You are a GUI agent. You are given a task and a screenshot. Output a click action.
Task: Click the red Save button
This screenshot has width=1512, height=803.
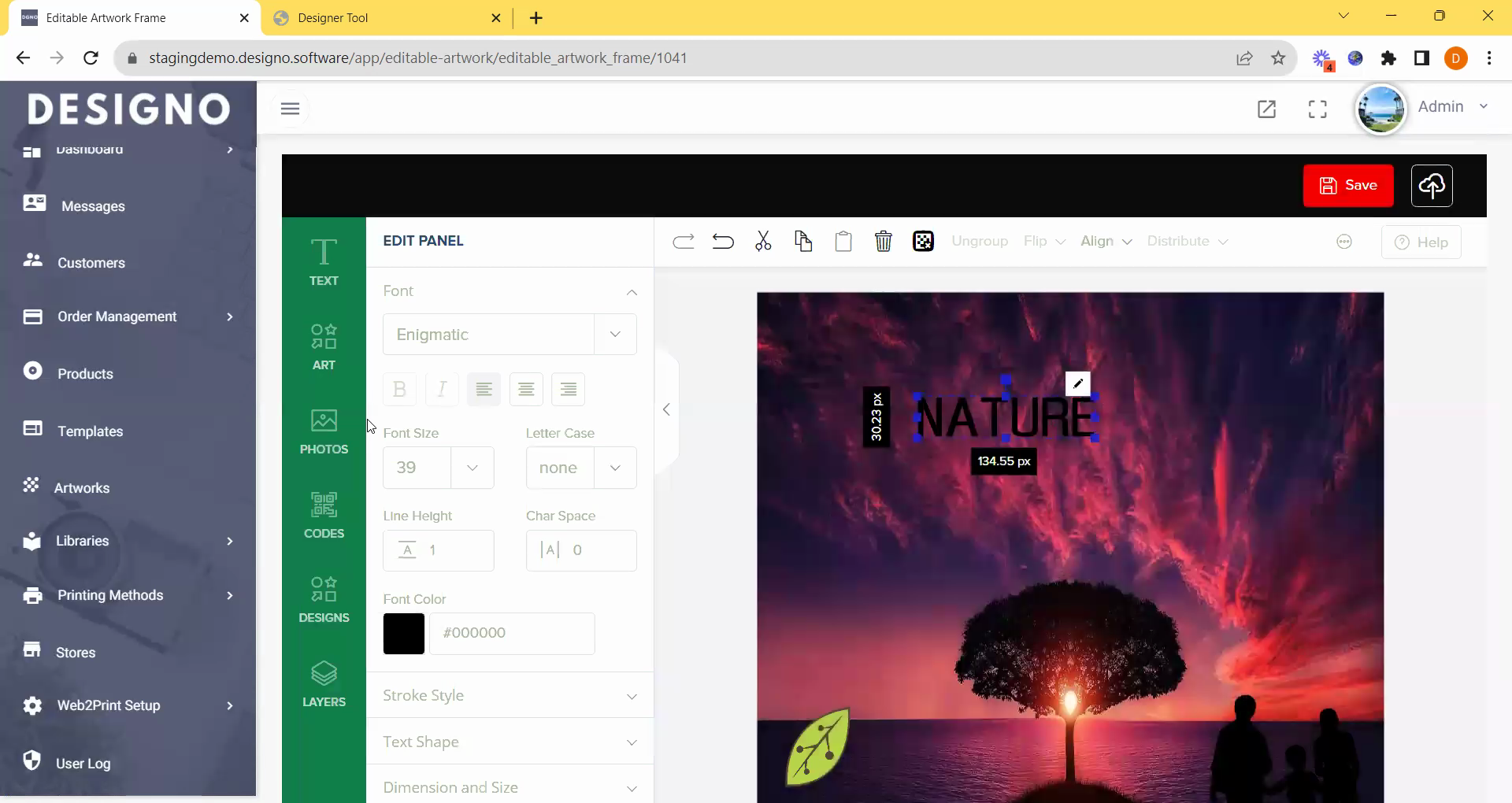[1347, 186]
